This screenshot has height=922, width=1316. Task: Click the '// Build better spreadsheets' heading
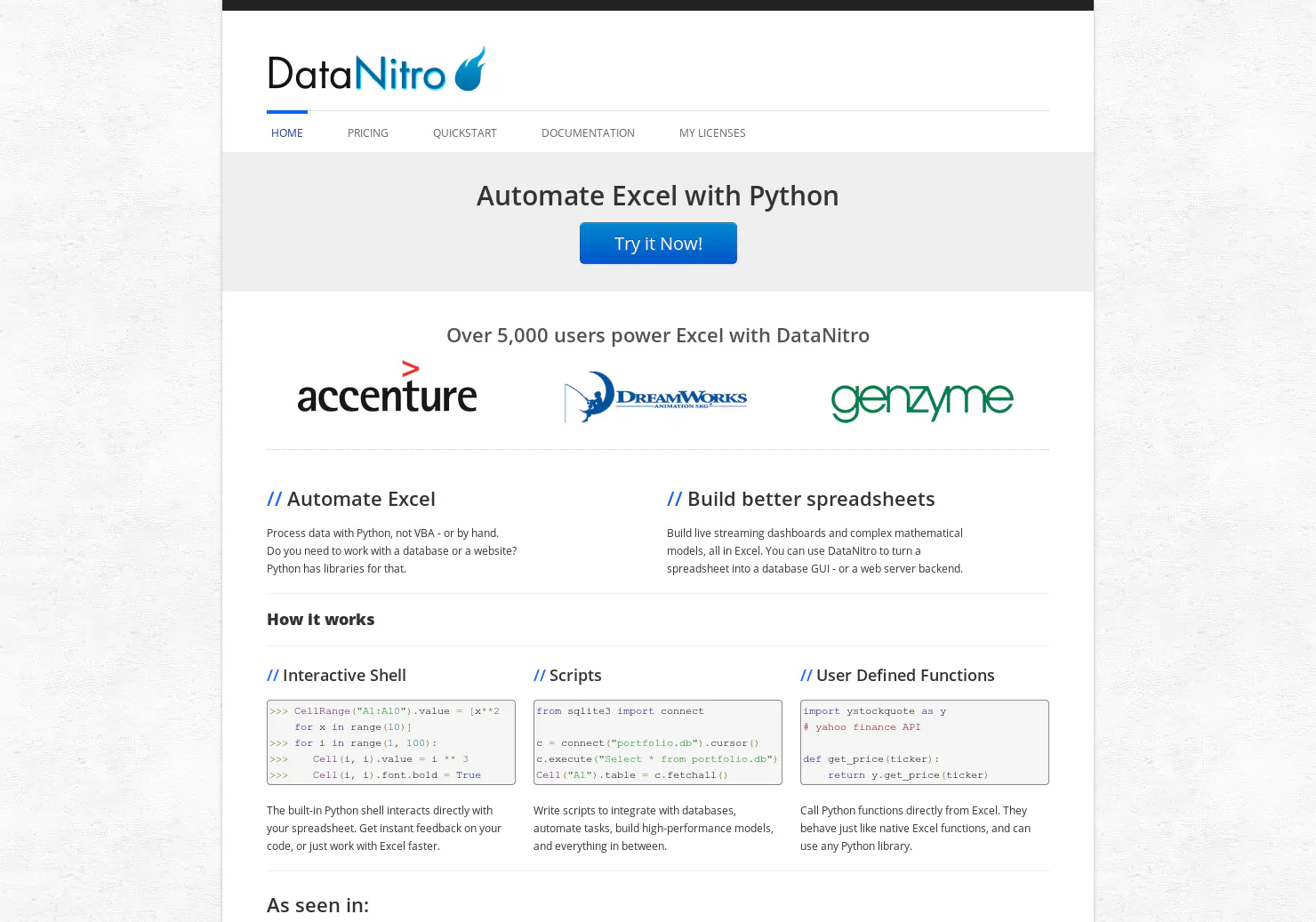coord(801,499)
